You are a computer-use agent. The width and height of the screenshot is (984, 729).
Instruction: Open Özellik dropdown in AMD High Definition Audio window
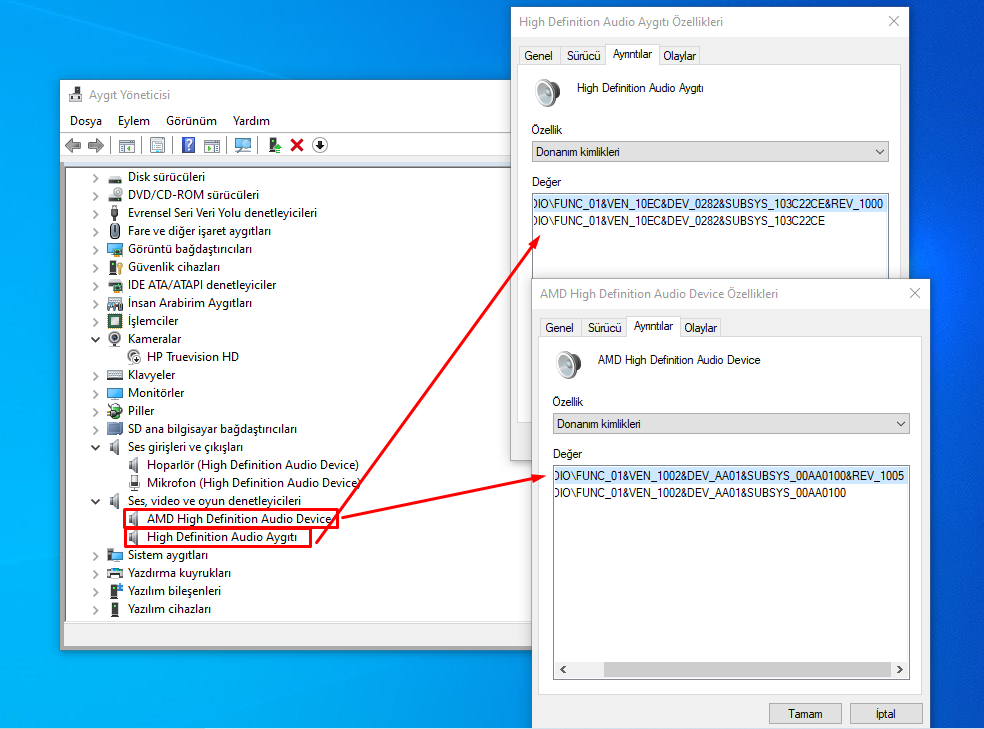coord(731,424)
